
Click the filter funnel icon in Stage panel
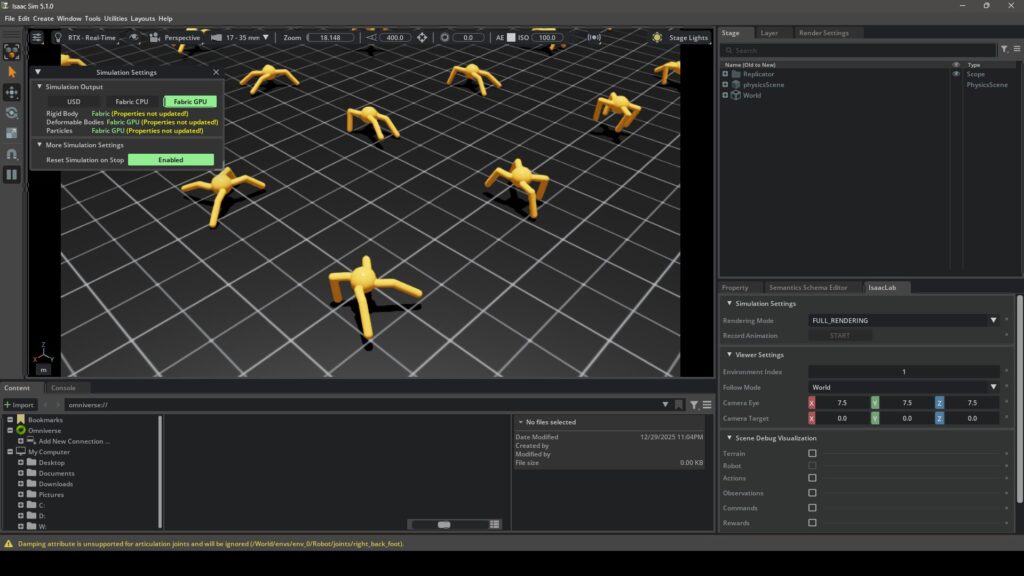click(x=1004, y=49)
